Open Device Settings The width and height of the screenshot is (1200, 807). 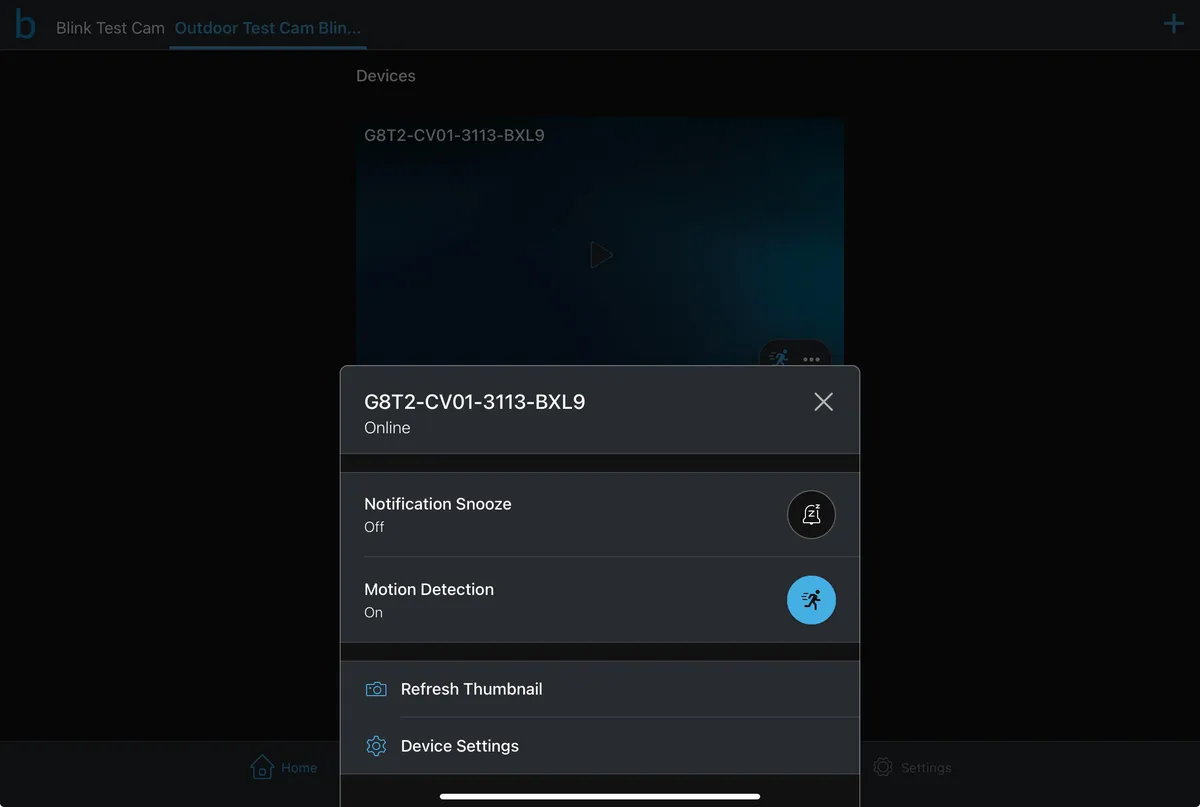(x=600, y=746)
